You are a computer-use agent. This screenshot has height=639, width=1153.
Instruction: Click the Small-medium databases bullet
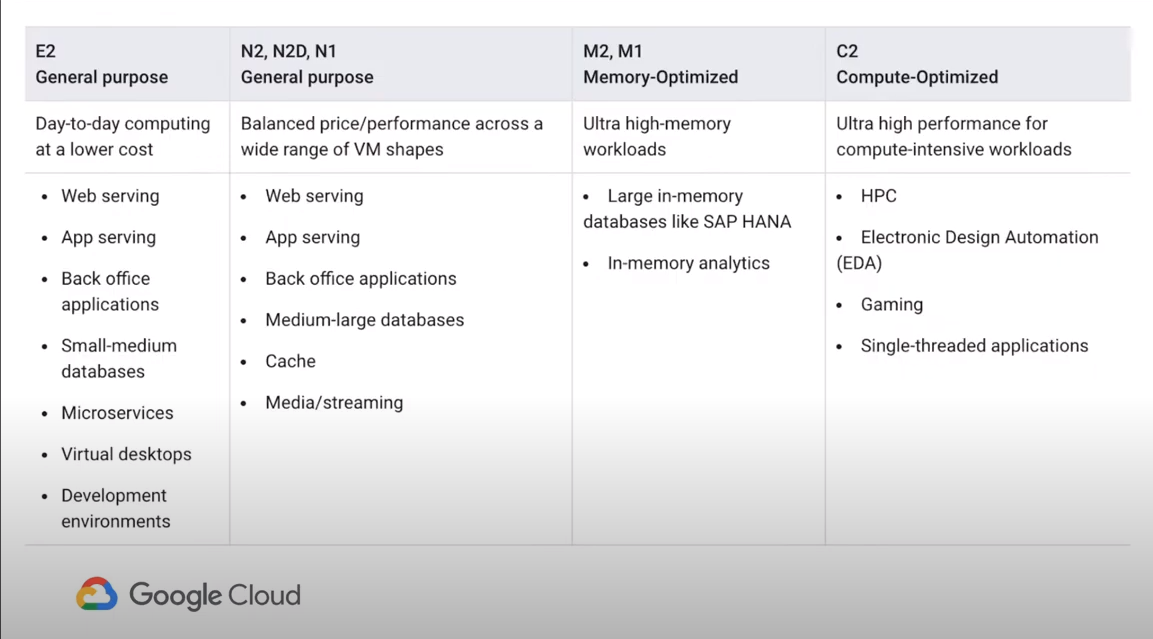tap(118, 358)
